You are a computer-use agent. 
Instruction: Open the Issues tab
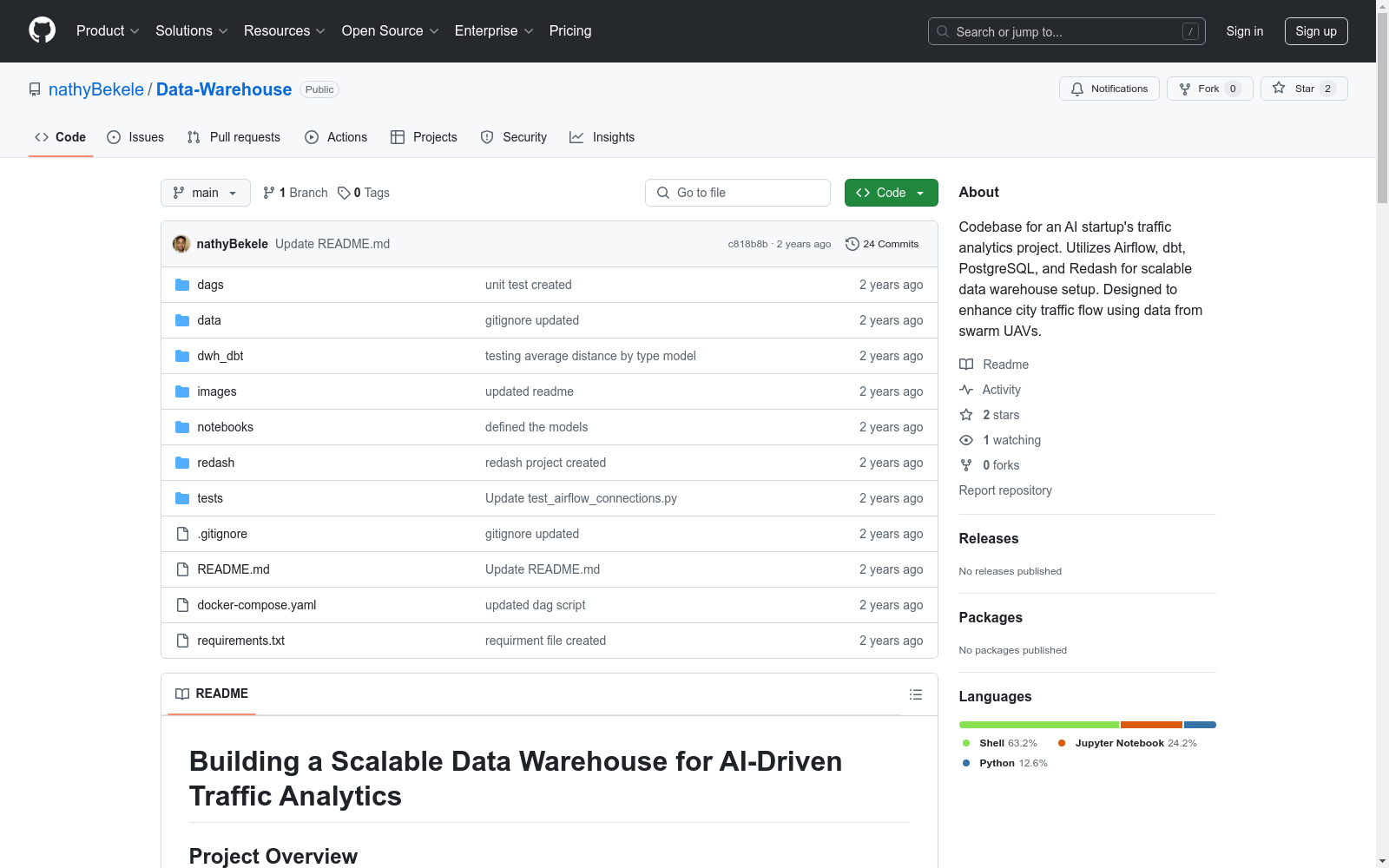click(135, 137)
